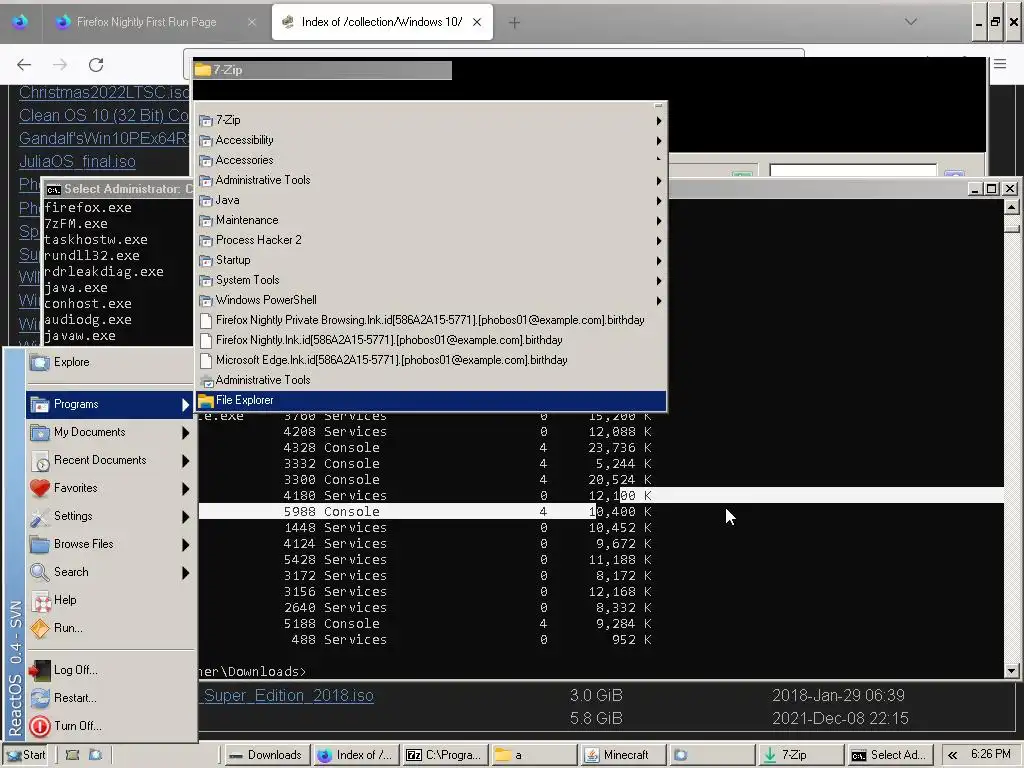Screen dimensions: 1024x768
Task: Reload the Firefox page
Action: (96, 65)
